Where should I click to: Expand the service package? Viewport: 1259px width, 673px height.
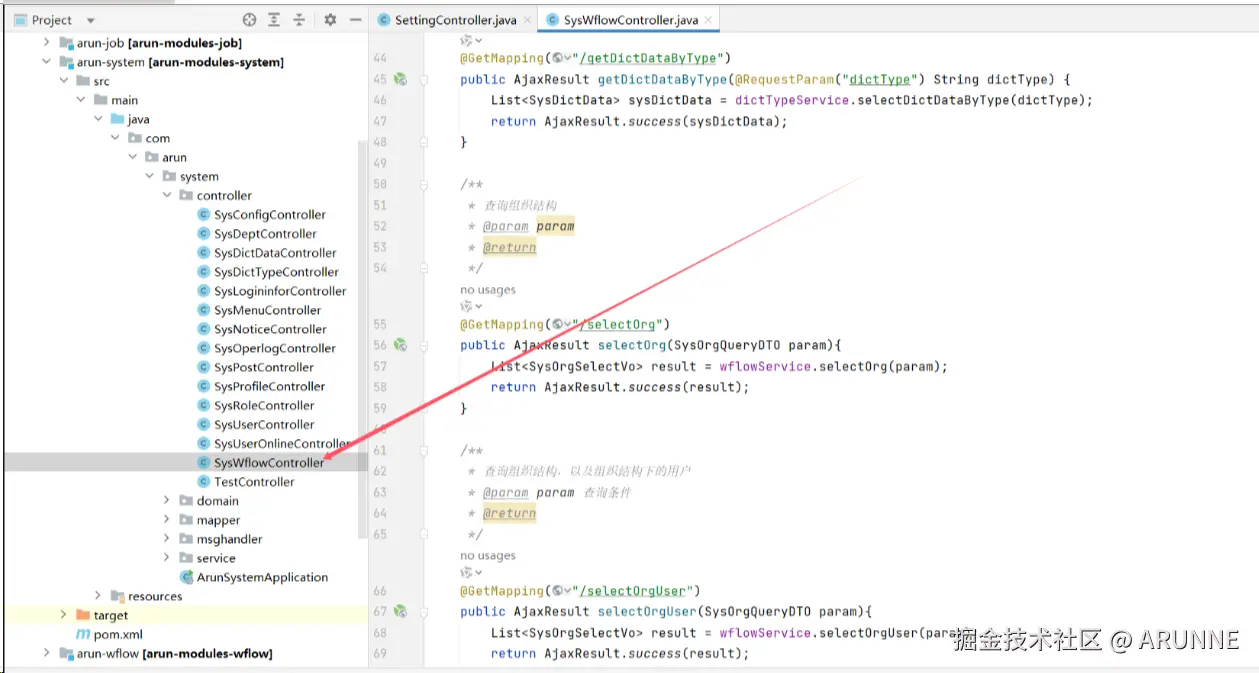point(167,558)
